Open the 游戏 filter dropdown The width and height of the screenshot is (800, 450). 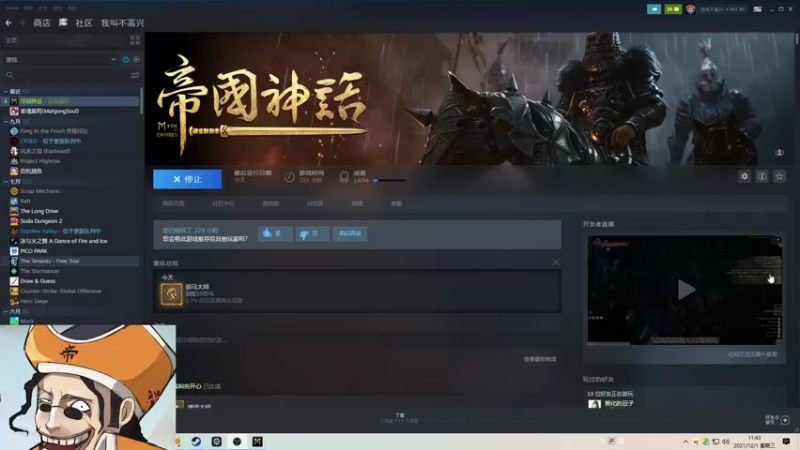tap(60, 60)
